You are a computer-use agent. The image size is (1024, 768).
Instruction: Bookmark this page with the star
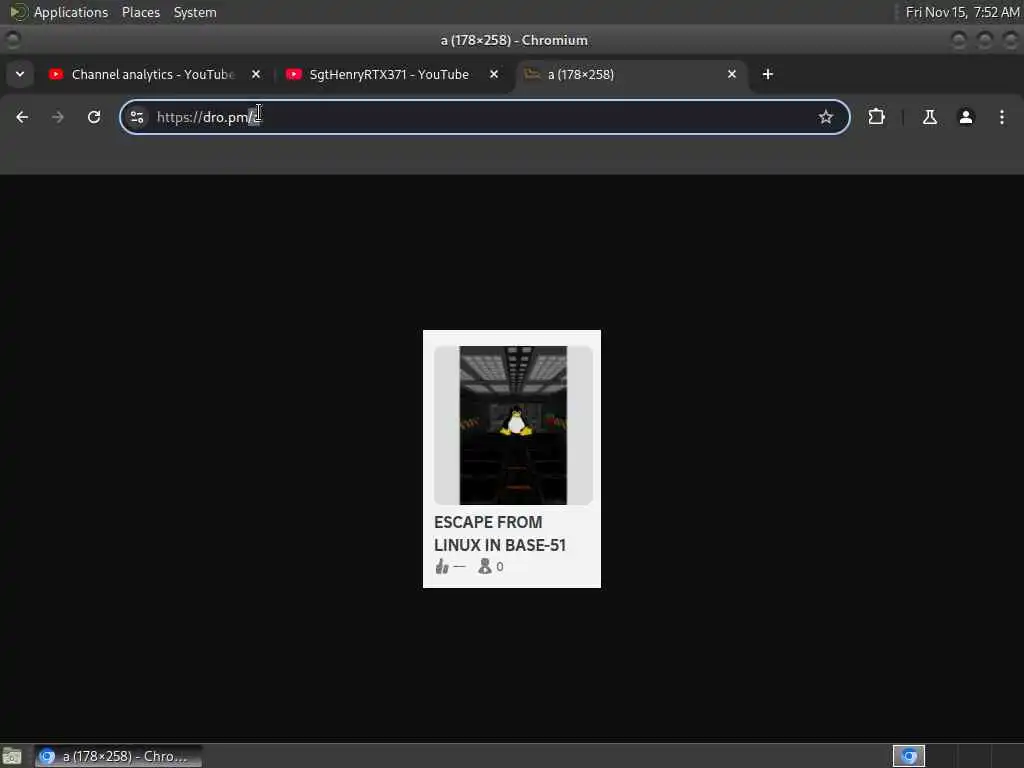pyautogui.click(x=825, y=117)
